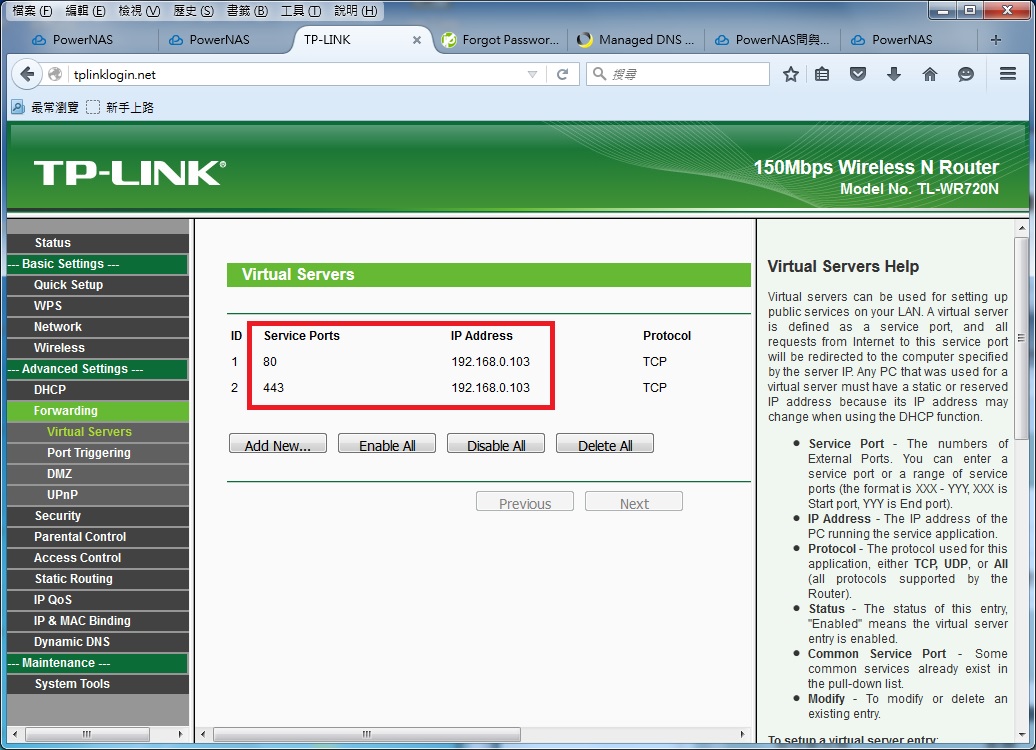Reload the page with the refresh icon
The width and height of the screenshot is (1036, 750).
(562, 74)
